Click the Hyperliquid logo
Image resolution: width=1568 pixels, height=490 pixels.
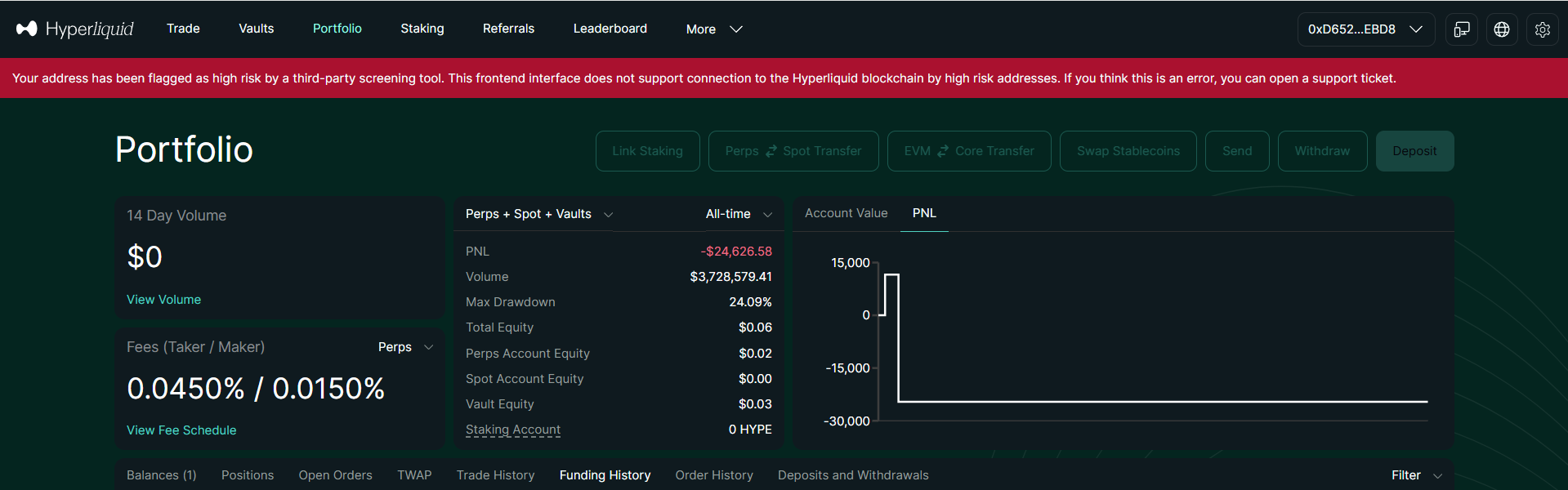(74, 29)
